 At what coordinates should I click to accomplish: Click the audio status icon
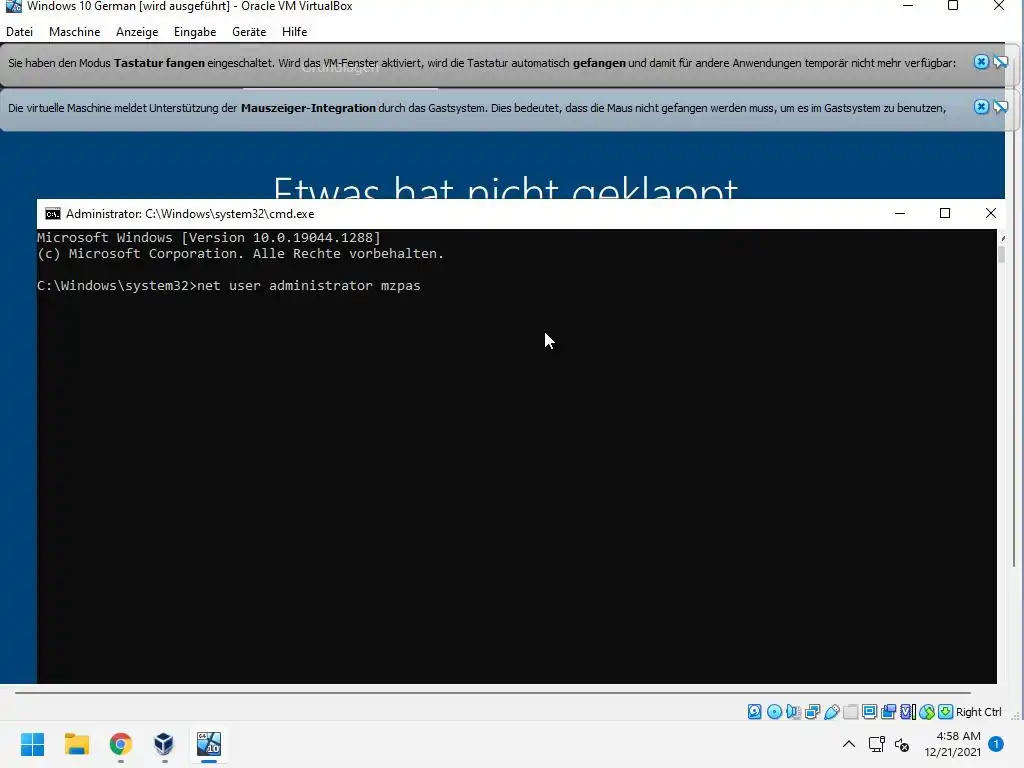[793, 712]
